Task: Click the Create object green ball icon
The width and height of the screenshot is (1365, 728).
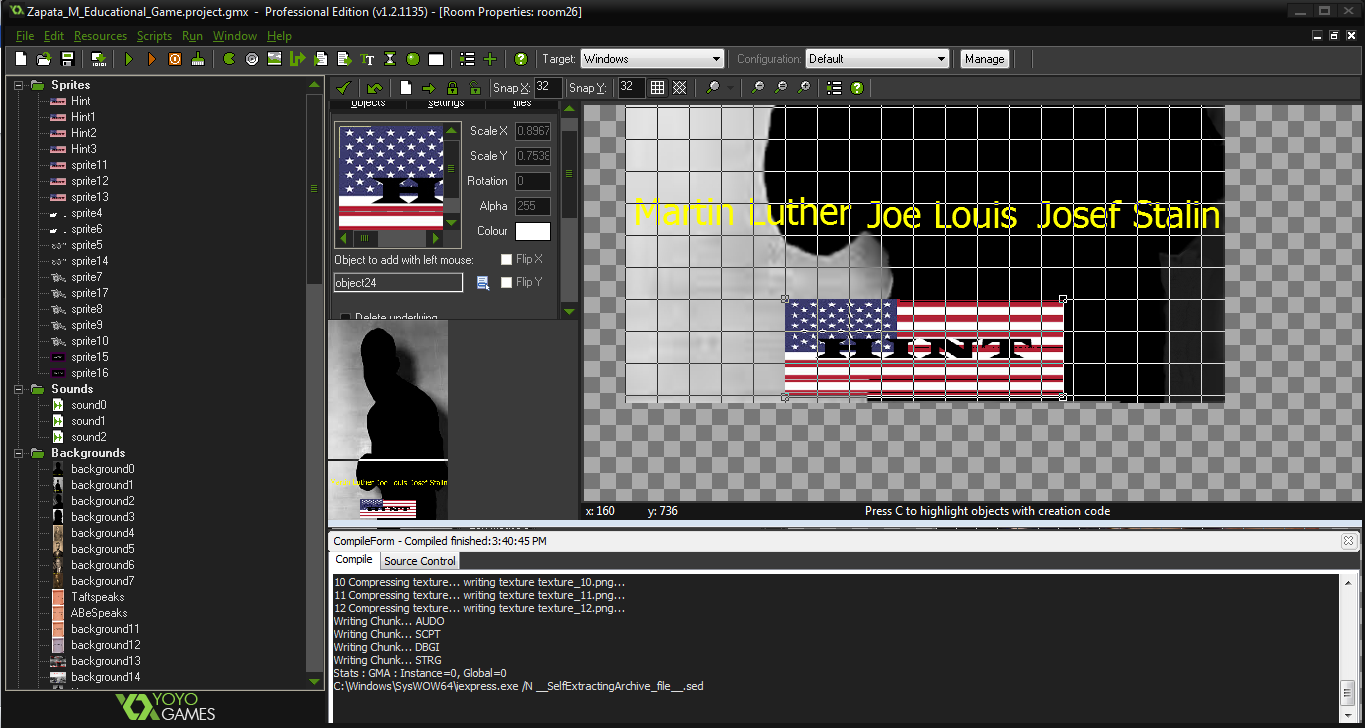Action: [x=413, y=59]
